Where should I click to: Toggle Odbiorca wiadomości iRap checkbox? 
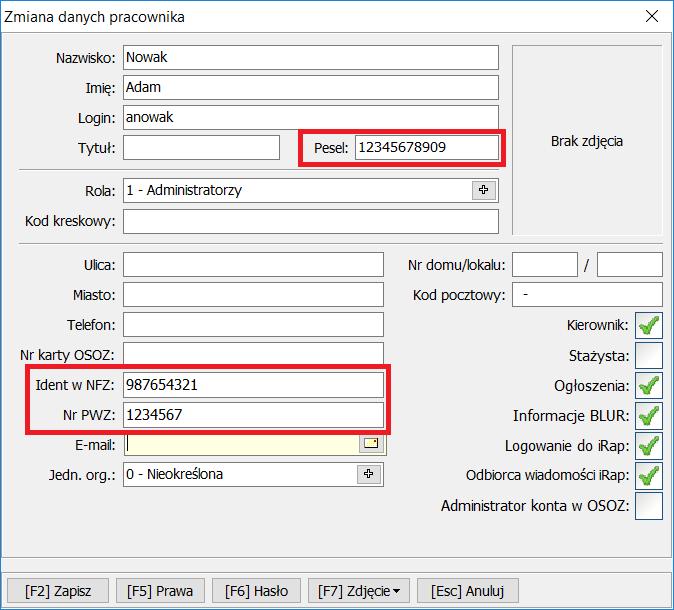(x=649, y=476)
